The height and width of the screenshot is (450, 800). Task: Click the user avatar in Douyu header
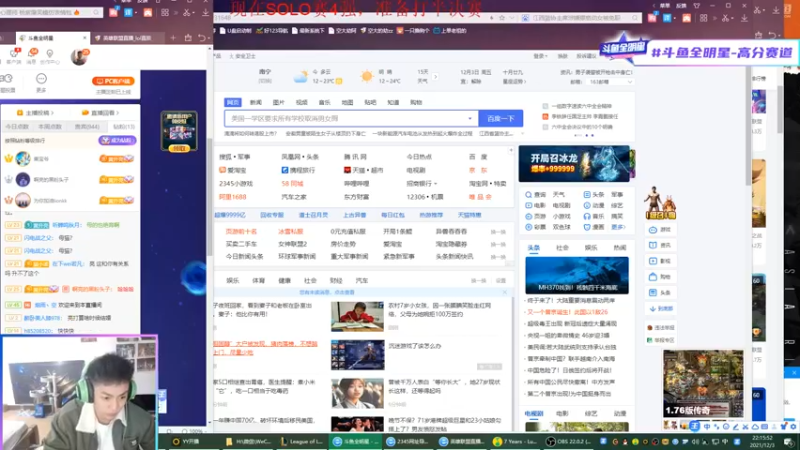[79, 56]
